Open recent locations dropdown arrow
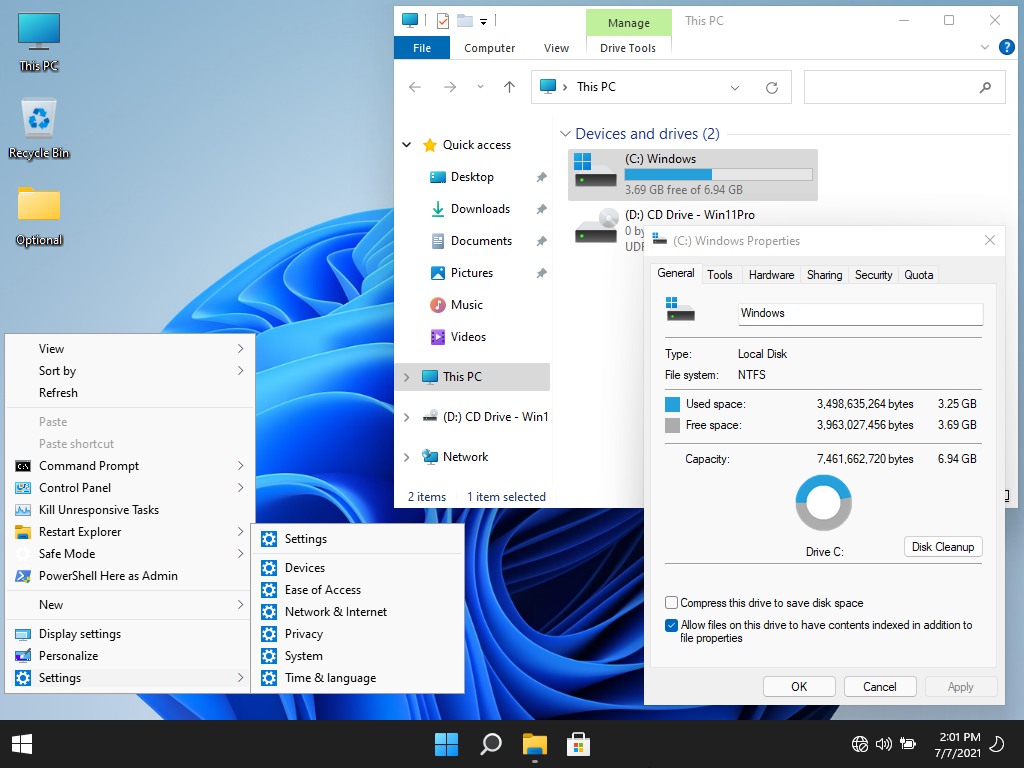 coord(480,87)
